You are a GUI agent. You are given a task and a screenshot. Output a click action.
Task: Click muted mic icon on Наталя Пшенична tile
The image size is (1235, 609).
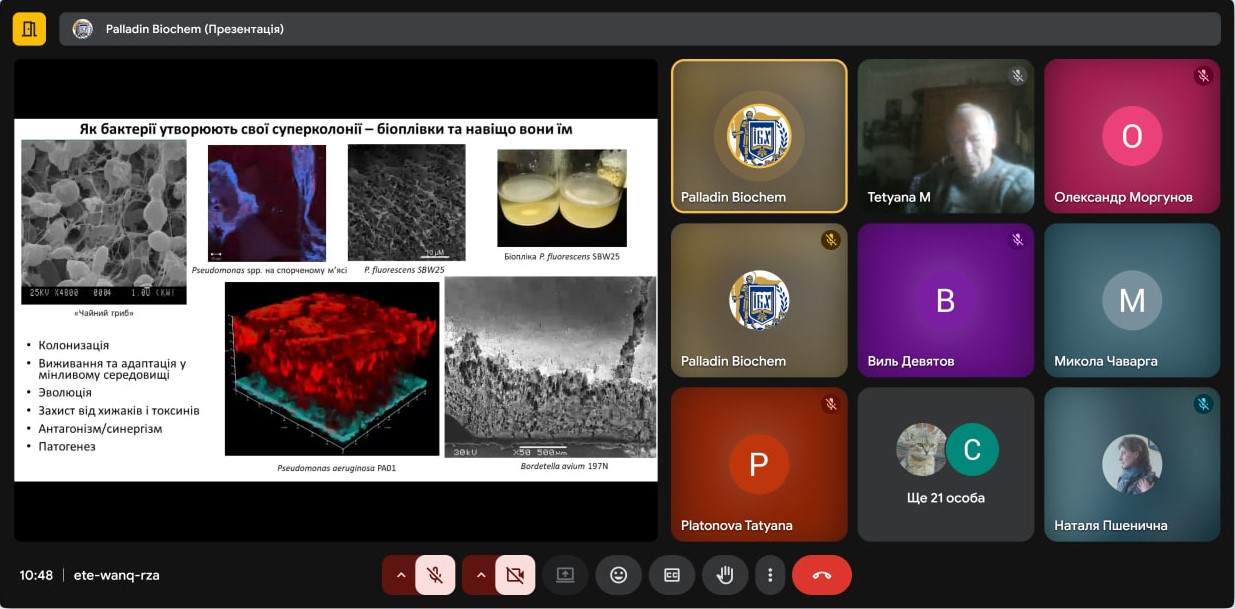(1203, 404)
